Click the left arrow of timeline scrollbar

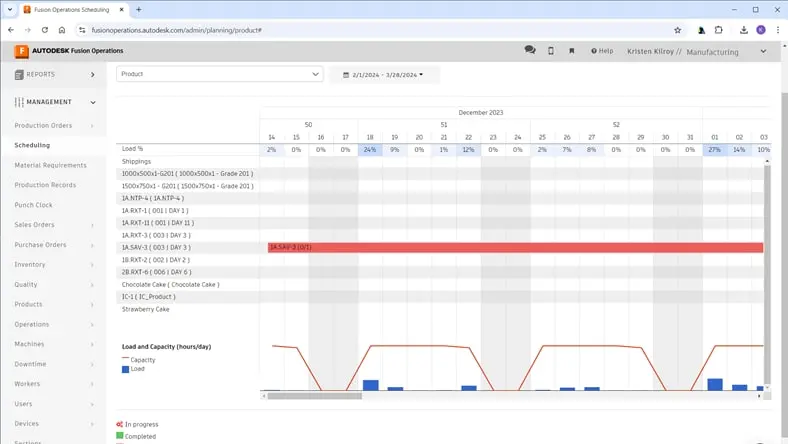[x=263, y=396]
